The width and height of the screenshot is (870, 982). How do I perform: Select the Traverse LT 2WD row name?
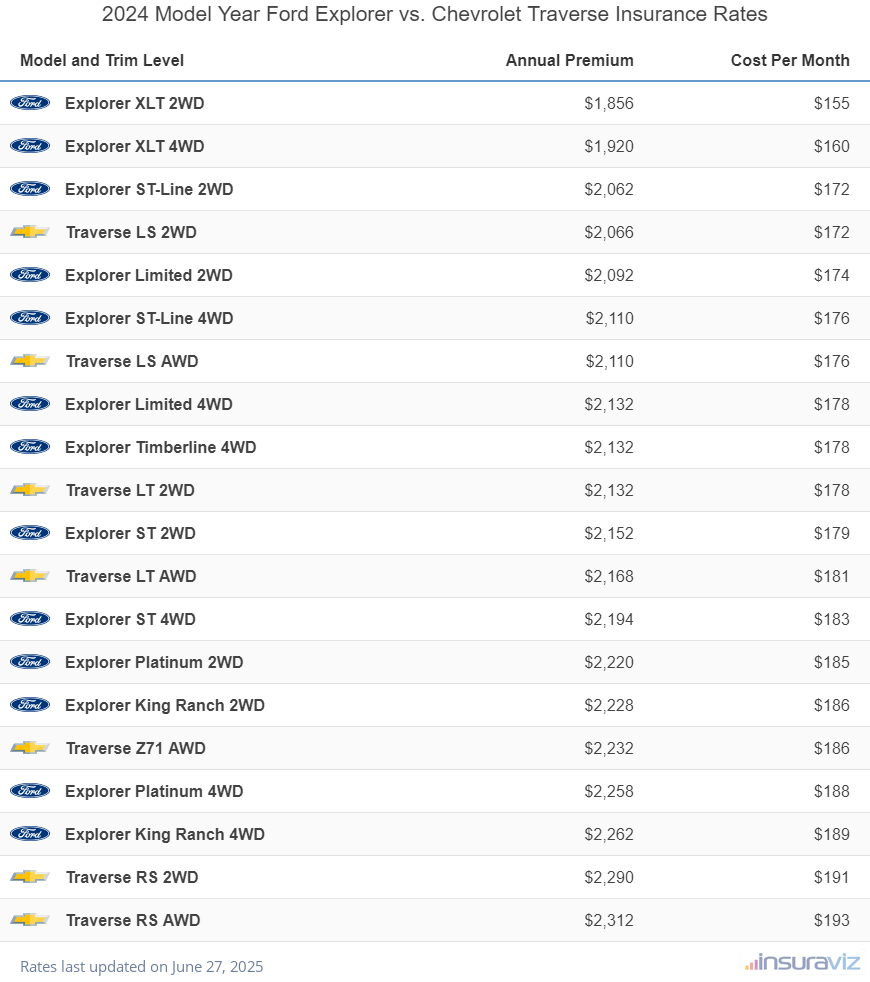130,490
